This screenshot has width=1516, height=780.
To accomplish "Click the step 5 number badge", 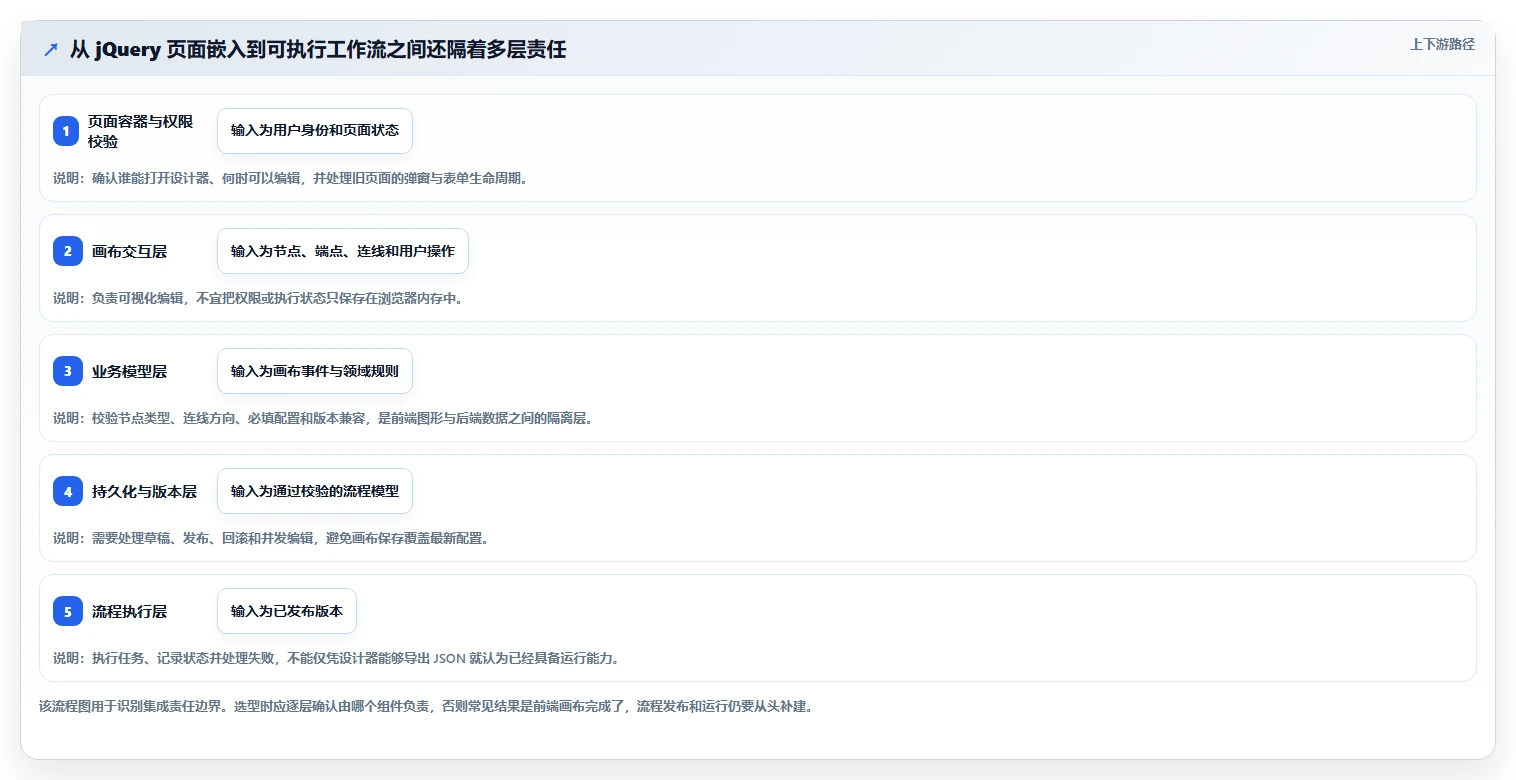I will coord(67,611).
